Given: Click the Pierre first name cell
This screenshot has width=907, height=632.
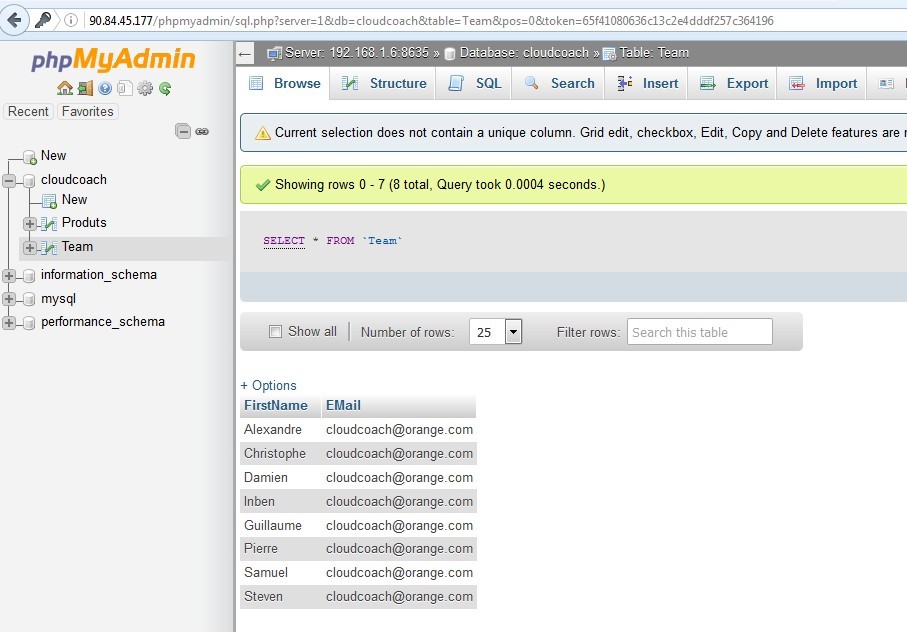Looking at the screenshot, I should (x=281, y=549).
